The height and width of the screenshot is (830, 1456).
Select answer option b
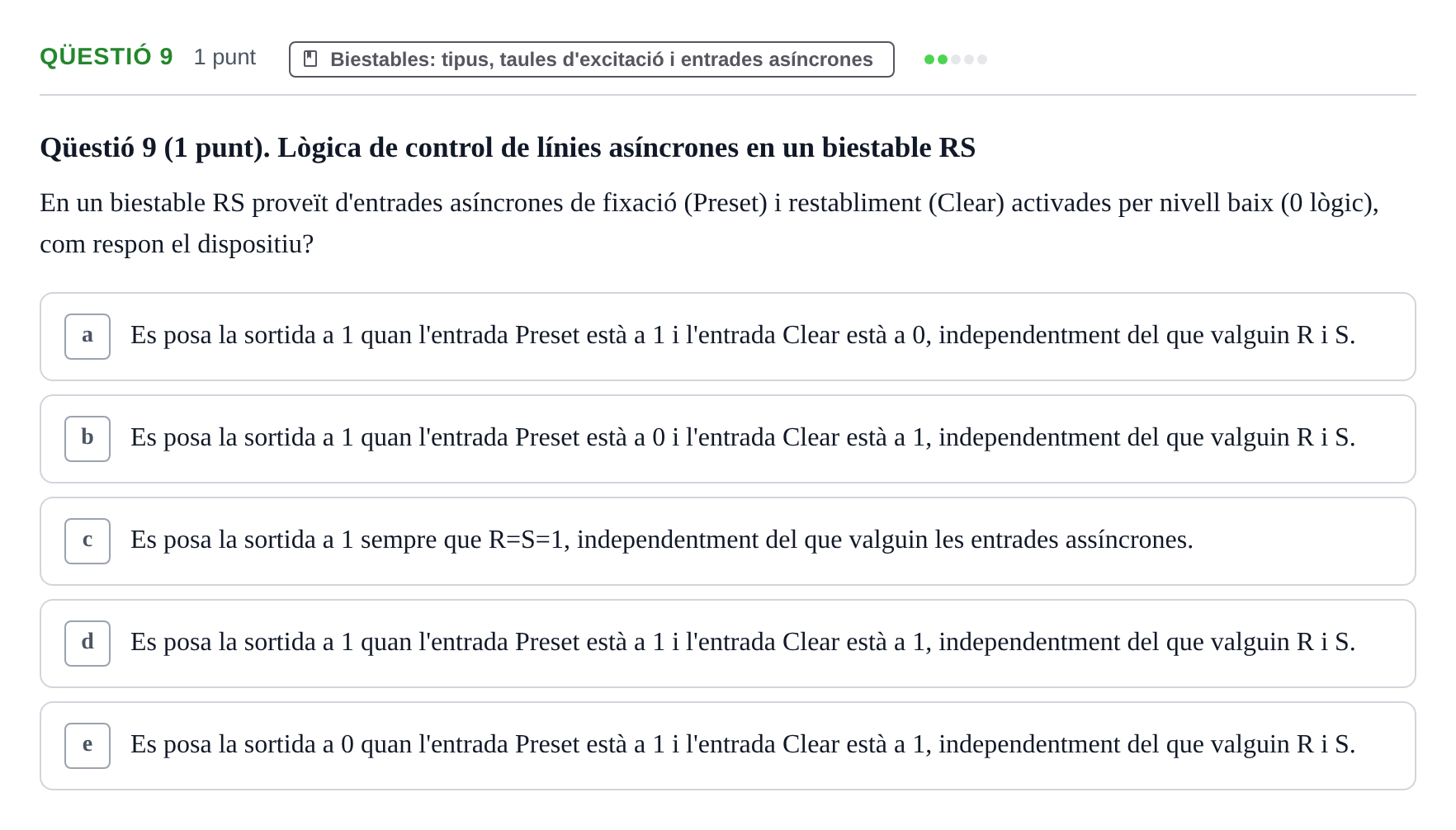pos(727,439)
